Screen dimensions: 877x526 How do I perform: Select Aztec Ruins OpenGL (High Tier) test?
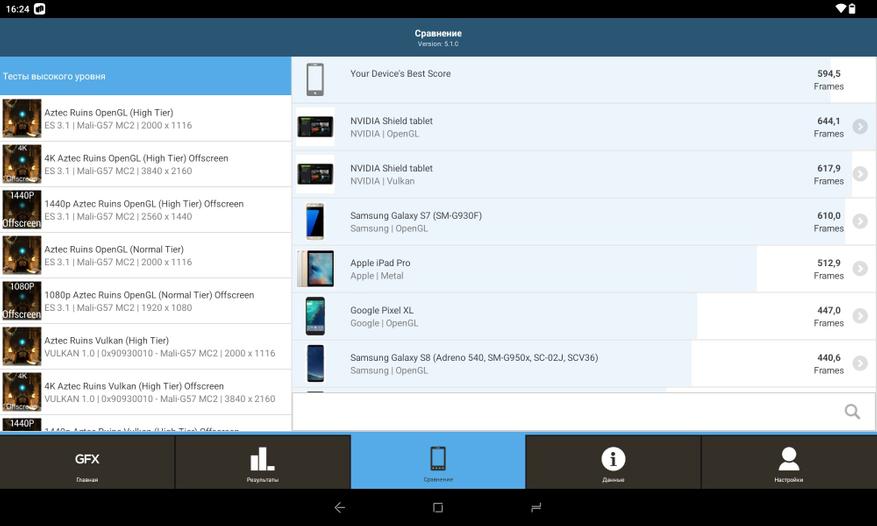pyautogui.click(x=145, y=118)
